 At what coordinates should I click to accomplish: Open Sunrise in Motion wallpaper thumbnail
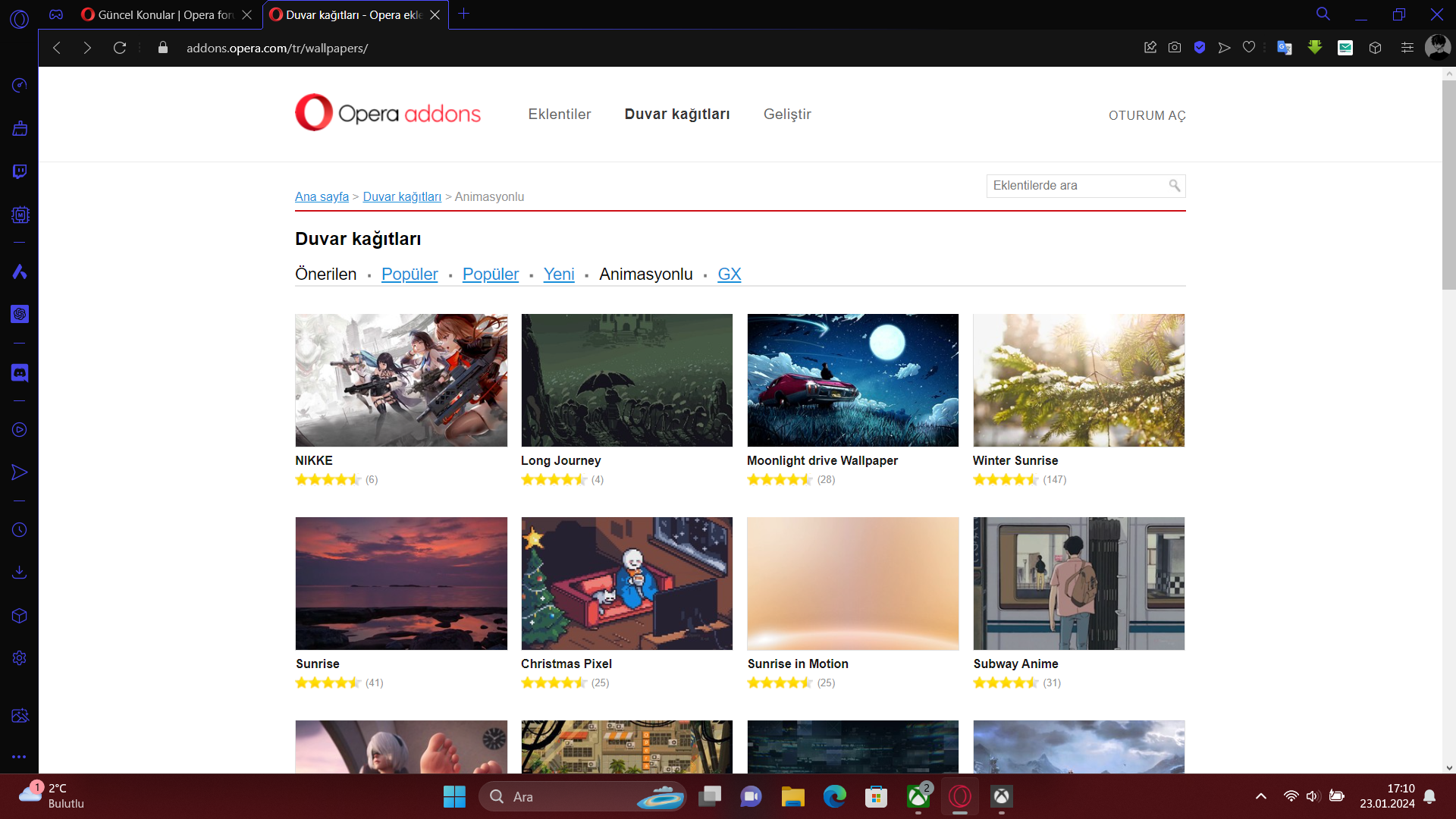coord(853,584)
